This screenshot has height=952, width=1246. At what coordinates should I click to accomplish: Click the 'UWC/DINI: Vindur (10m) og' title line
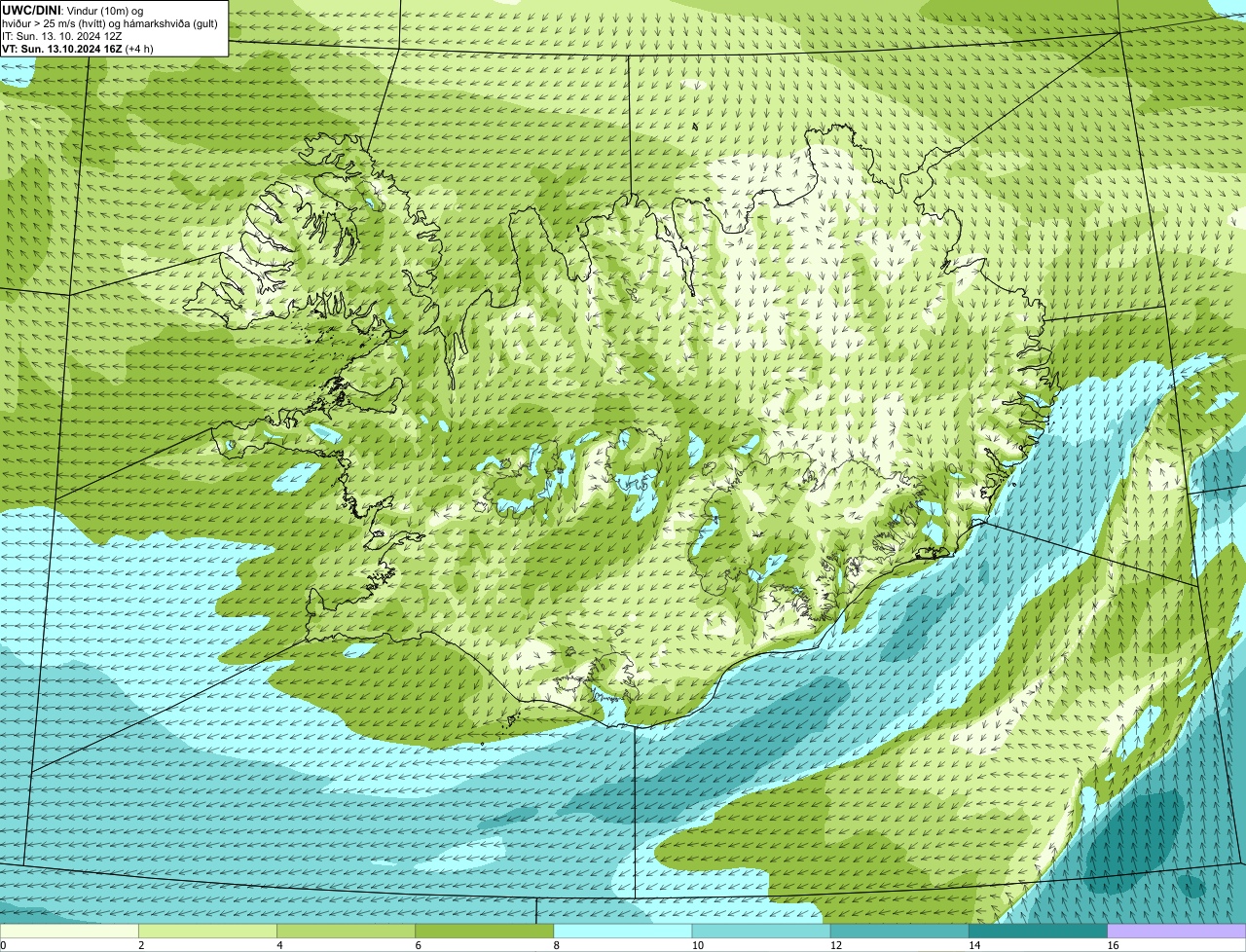point(73,10)
